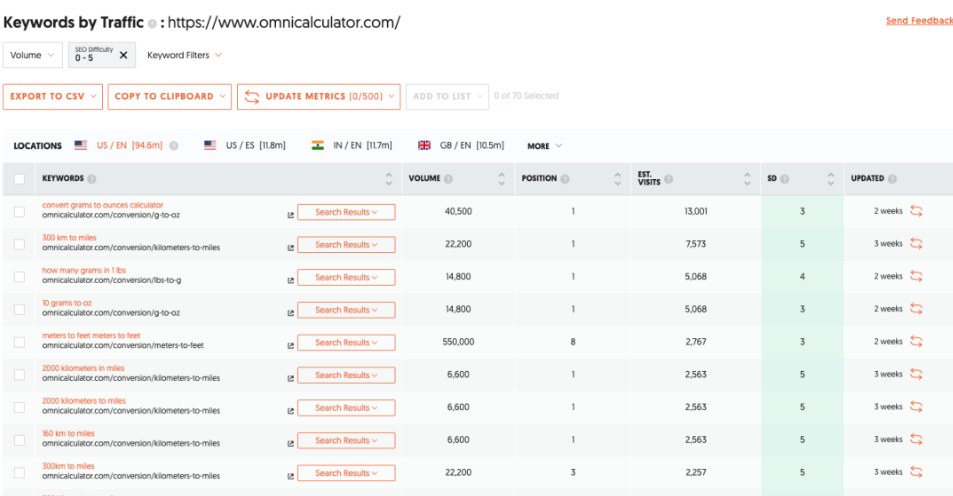Open external link icon for 'how many grams in 1 lbs'
Screen dimensions: 953x496
(291, 281)
